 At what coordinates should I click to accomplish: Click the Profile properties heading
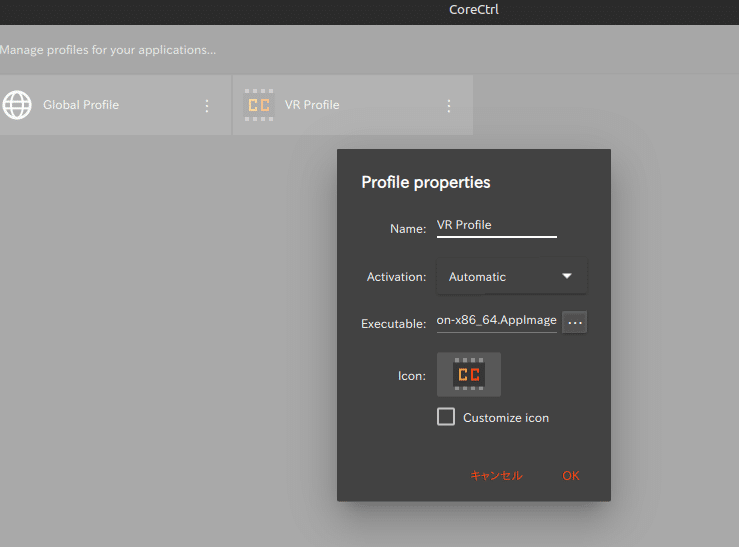(426, 182)
